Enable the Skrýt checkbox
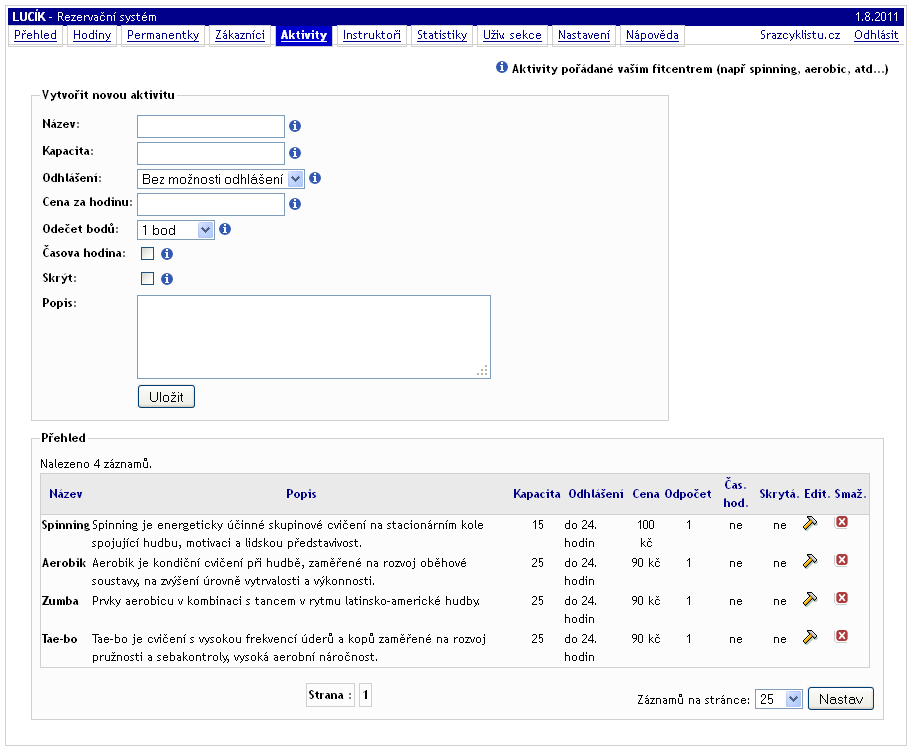This screenshot has height=756, width=915. [148, 279]
